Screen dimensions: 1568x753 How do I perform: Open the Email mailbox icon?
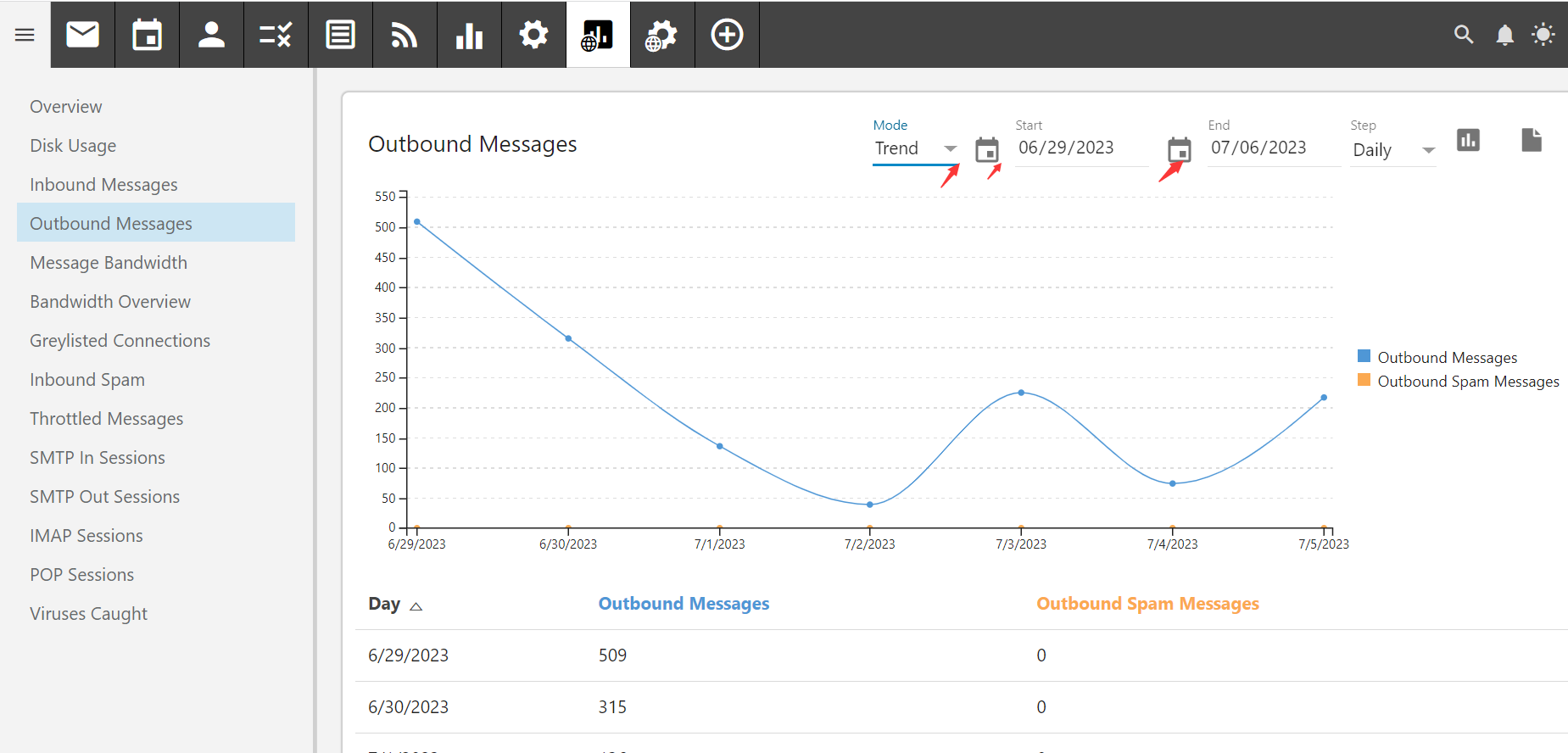[82, 35]
